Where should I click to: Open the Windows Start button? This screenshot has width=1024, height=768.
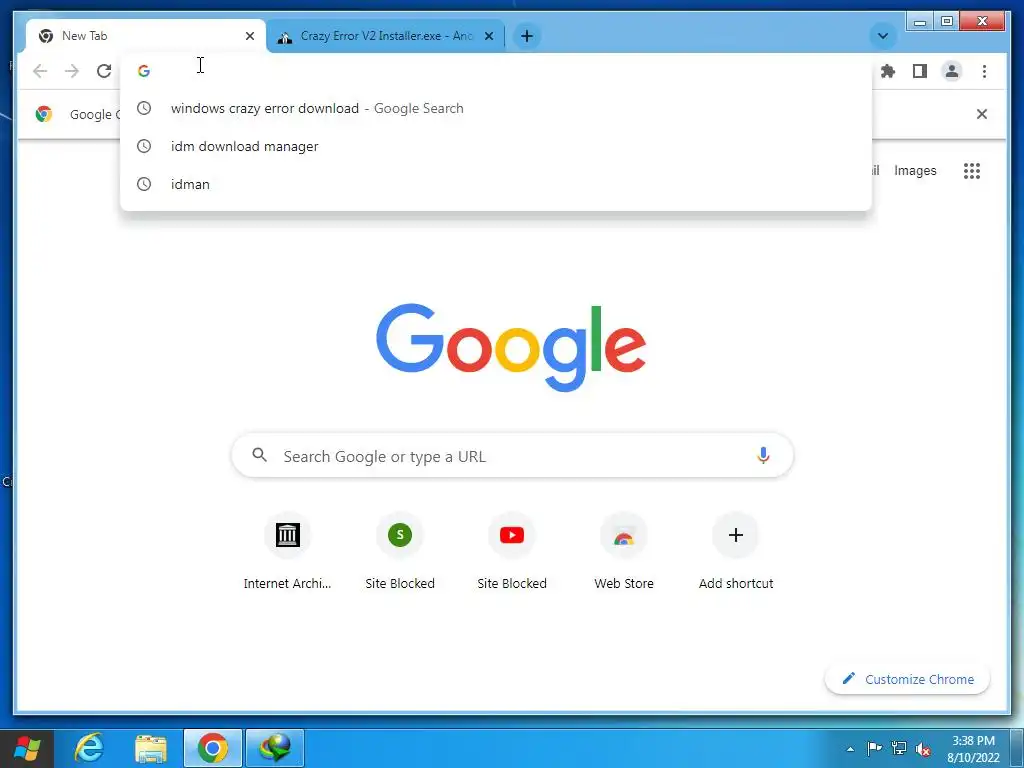click(27, 748)
